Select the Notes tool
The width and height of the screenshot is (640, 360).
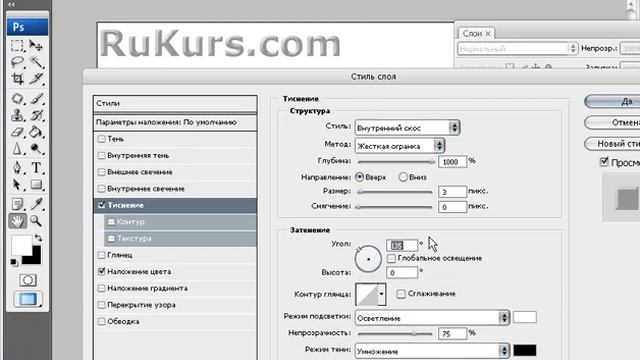17,204
